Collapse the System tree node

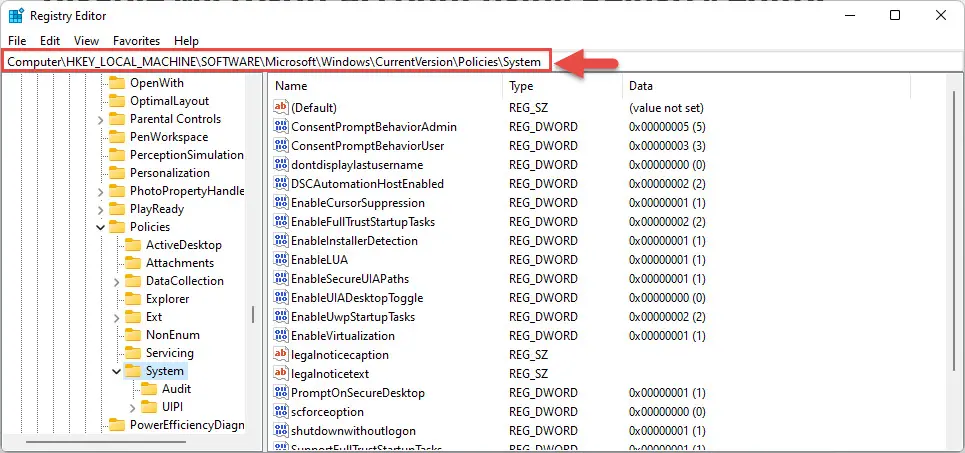(116, 371)
